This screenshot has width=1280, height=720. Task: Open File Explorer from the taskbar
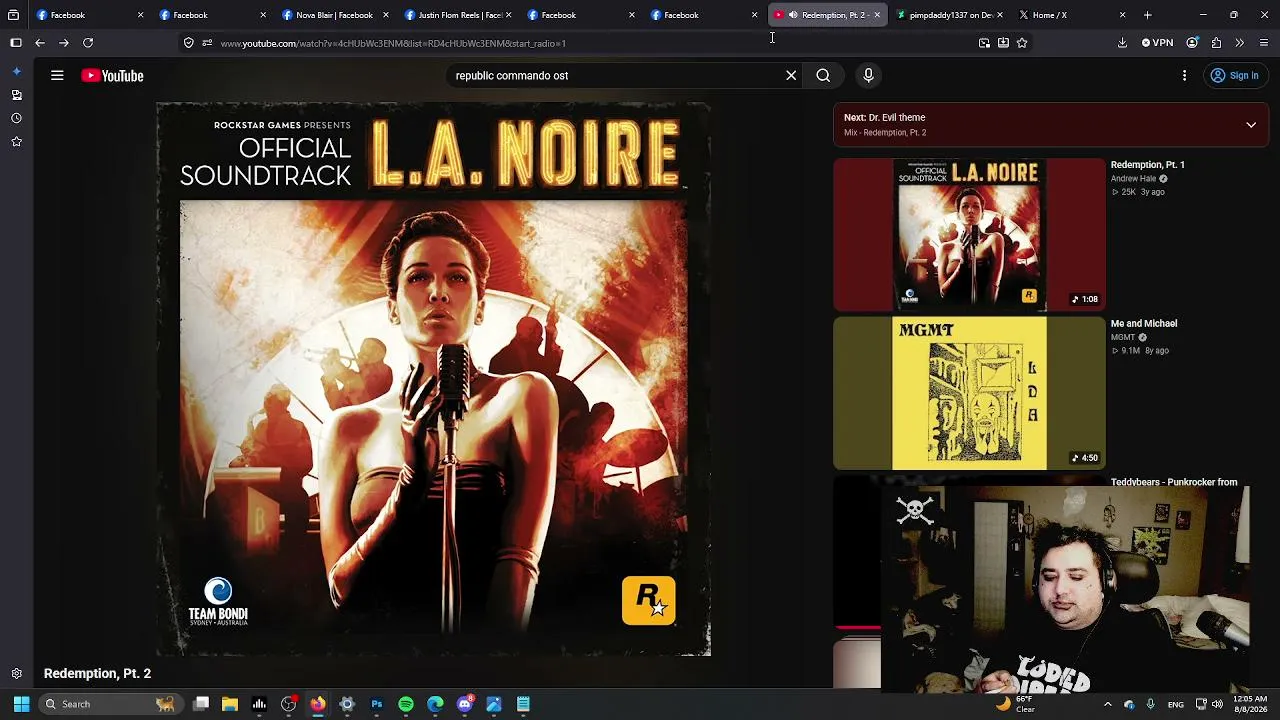(230, 704)
